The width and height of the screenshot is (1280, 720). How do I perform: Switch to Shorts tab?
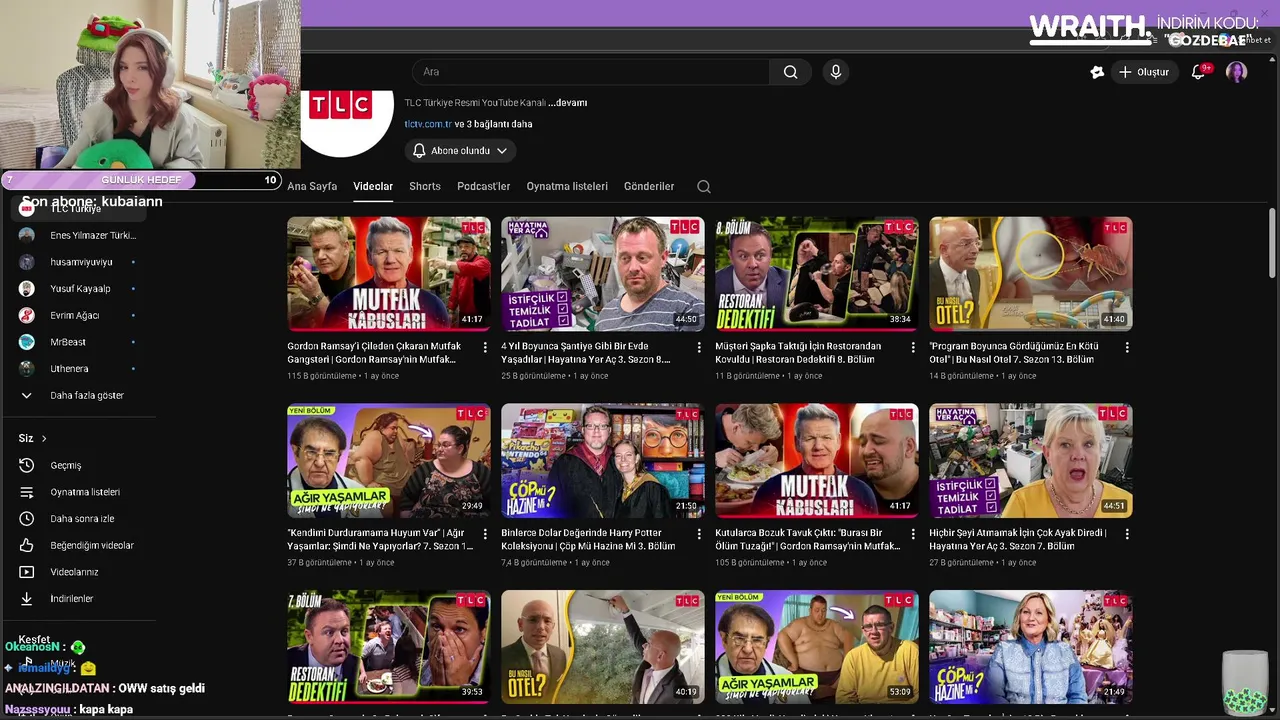tap(425, 186)
